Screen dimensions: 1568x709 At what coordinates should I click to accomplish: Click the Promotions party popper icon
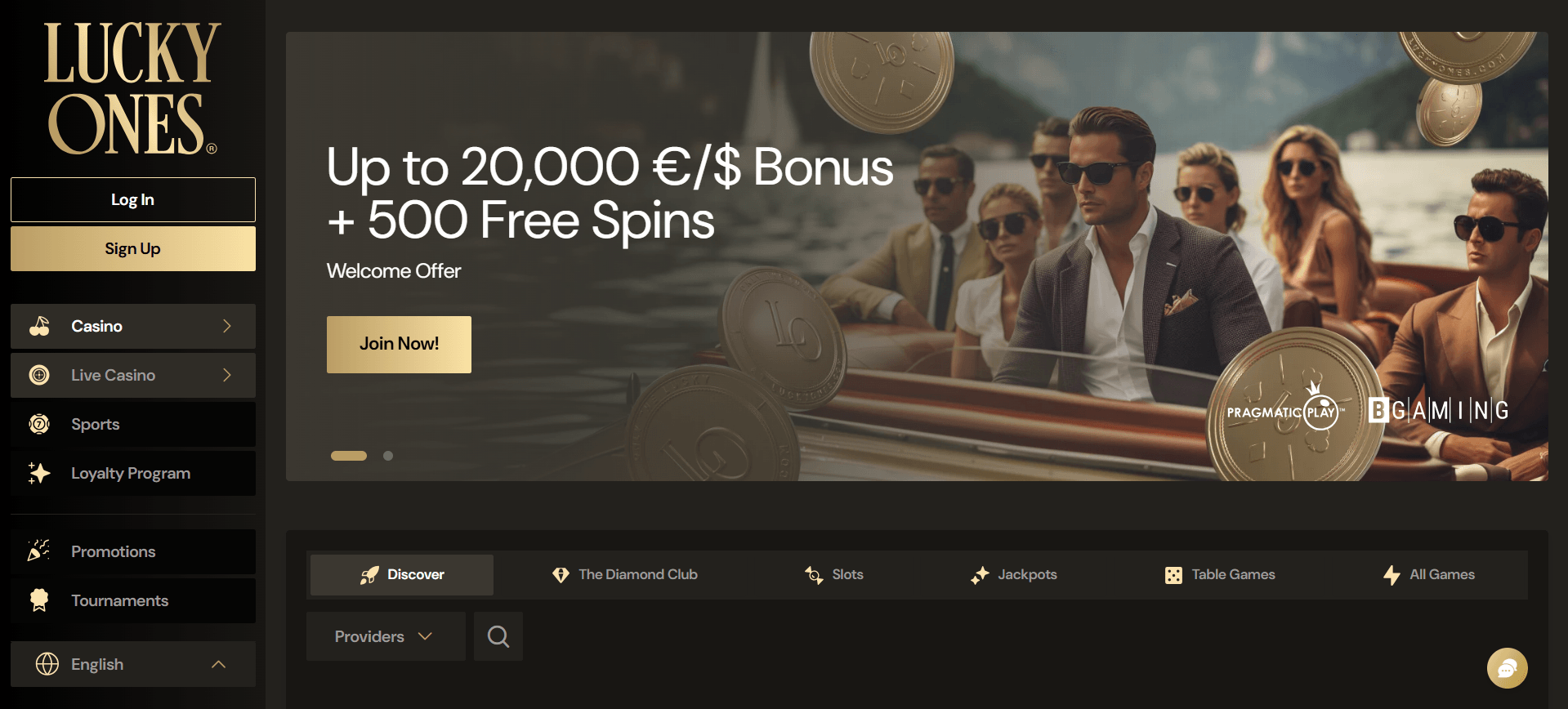[39, 551]
